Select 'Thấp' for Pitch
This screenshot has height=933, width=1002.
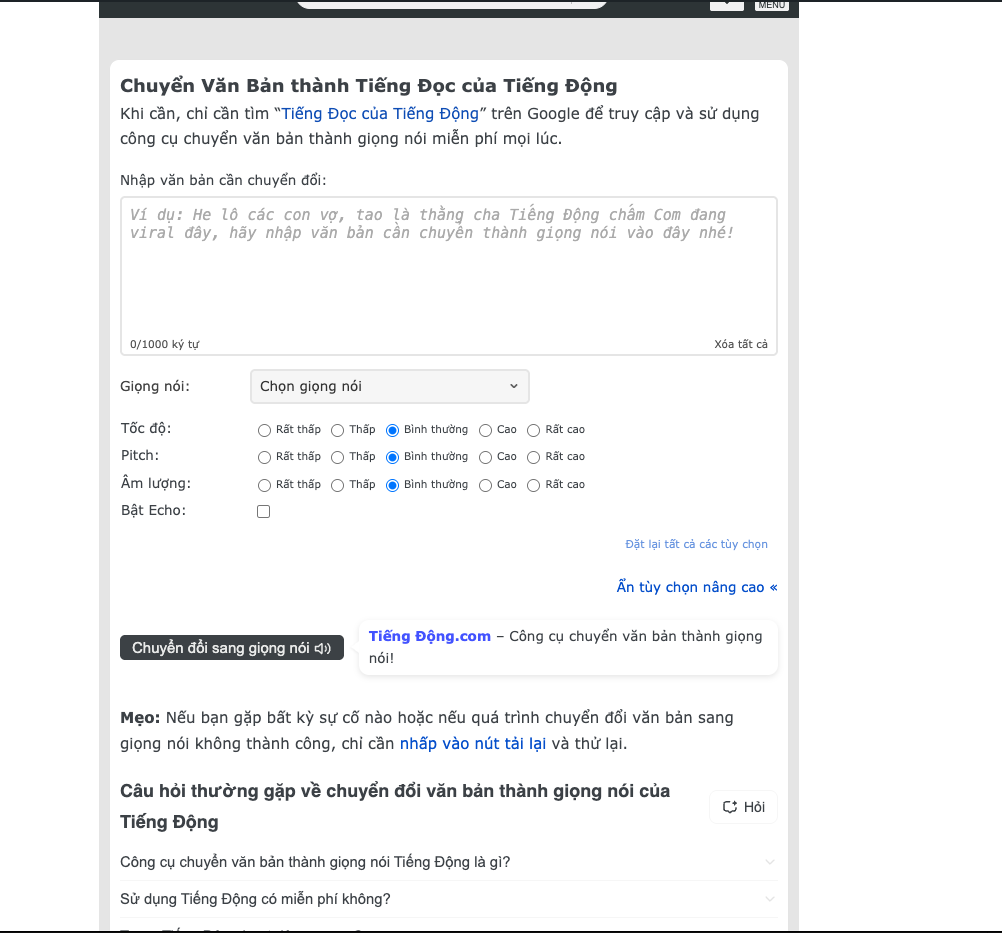337,457
